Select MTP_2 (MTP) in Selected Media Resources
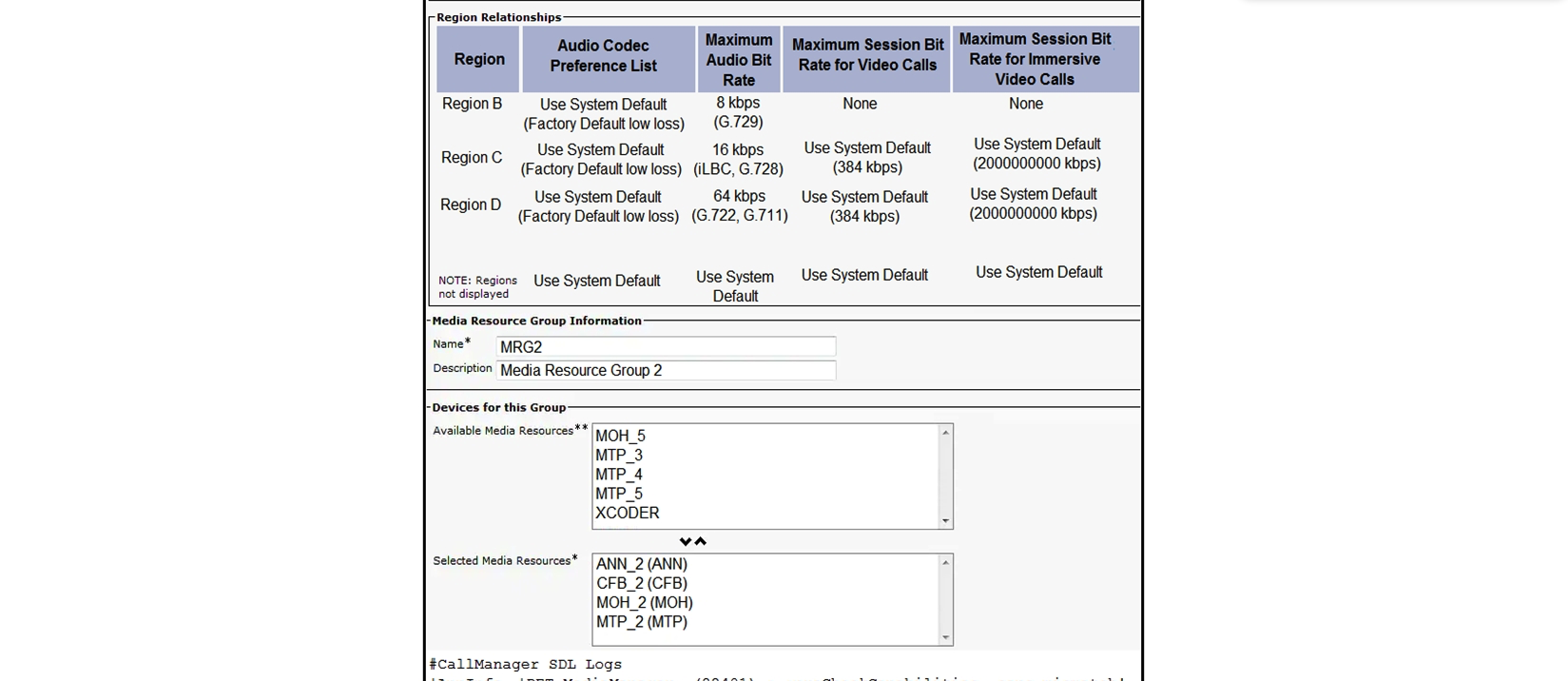 click(642, 622)
